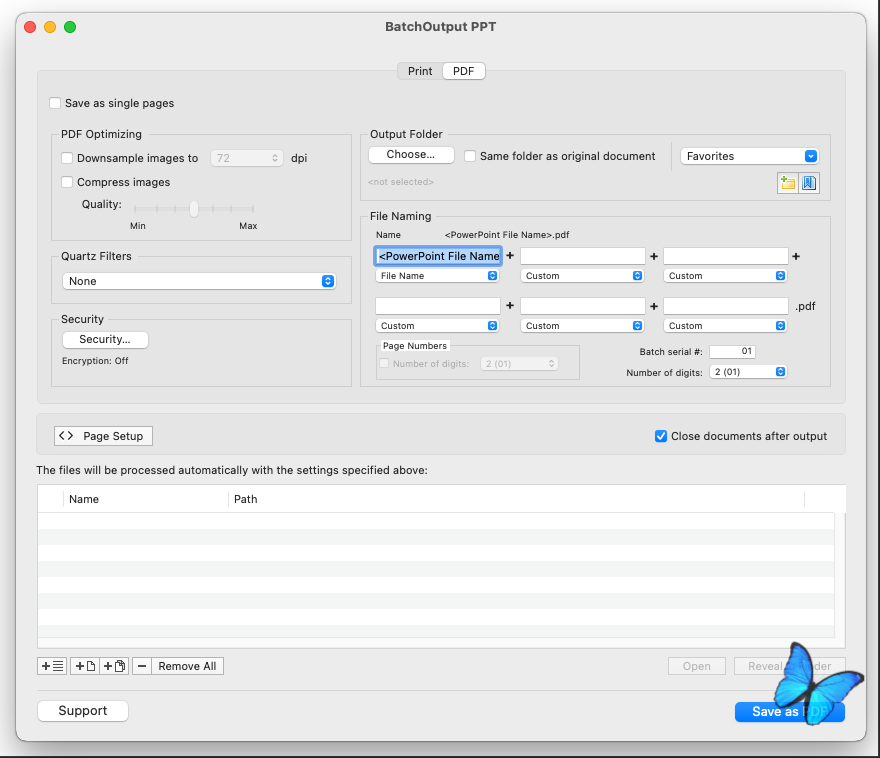Screen dimensions: 880x758
Task: Click the name field before .pdf
Action: pyautogui.click(x=726, y=306)
